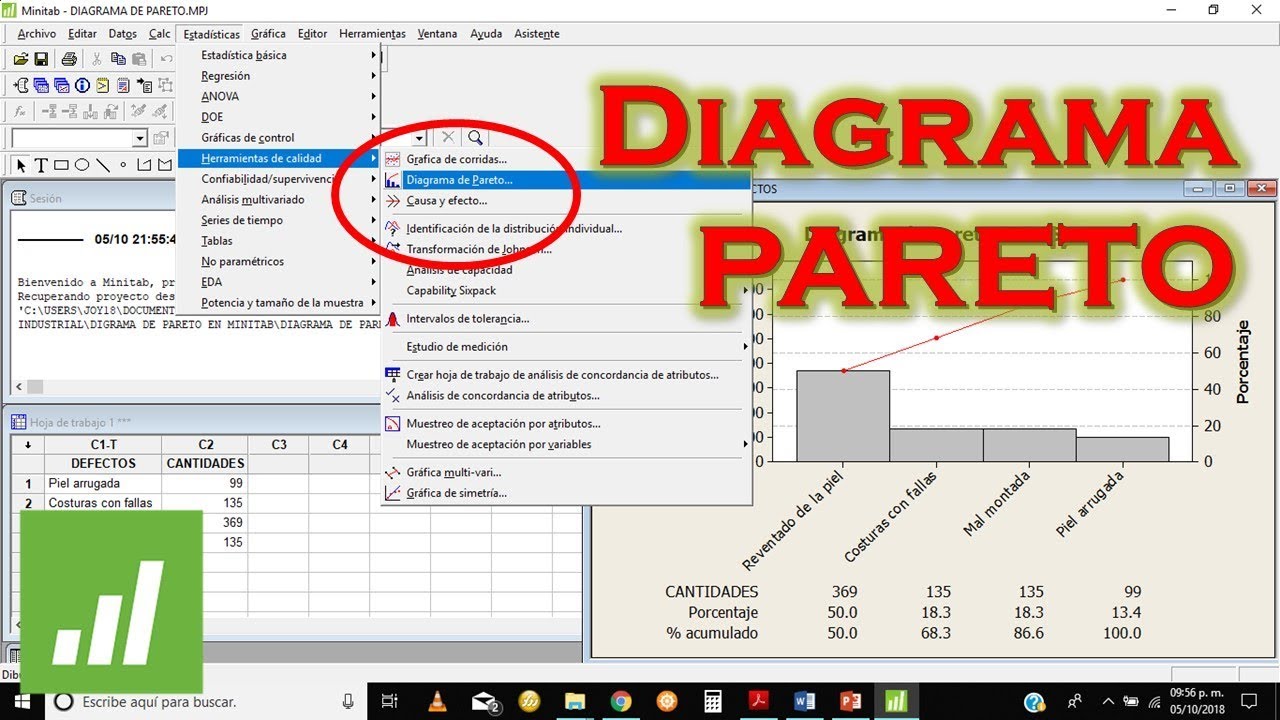1280x720 pixels.
Task: Click the C3 column header in worksheet
Action: [x=279, y=445]
